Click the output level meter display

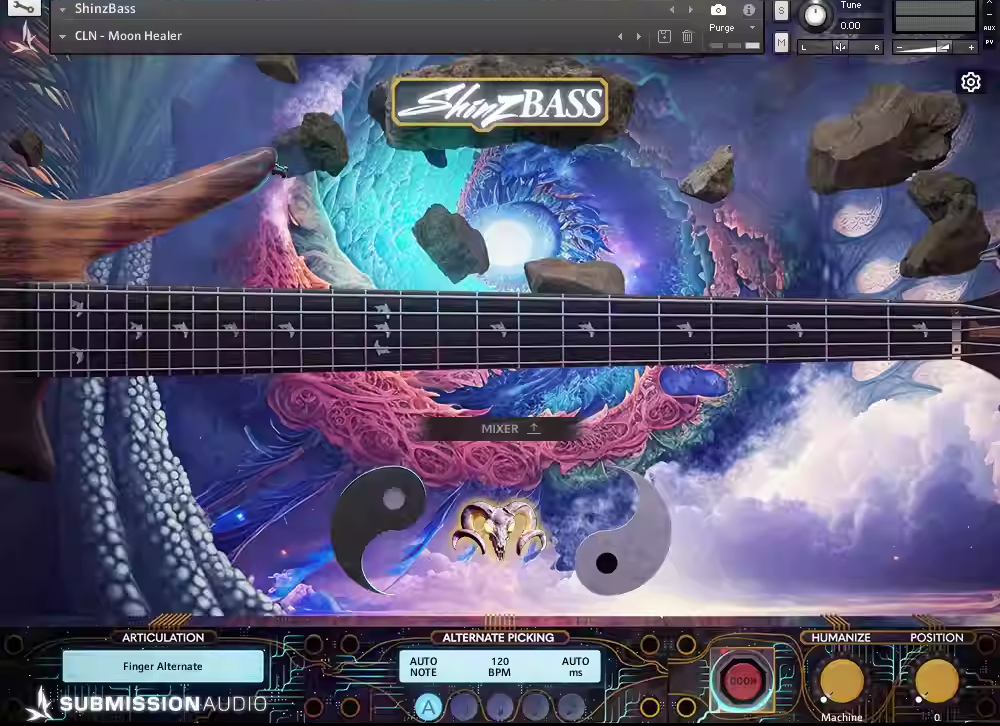(935, 17)
